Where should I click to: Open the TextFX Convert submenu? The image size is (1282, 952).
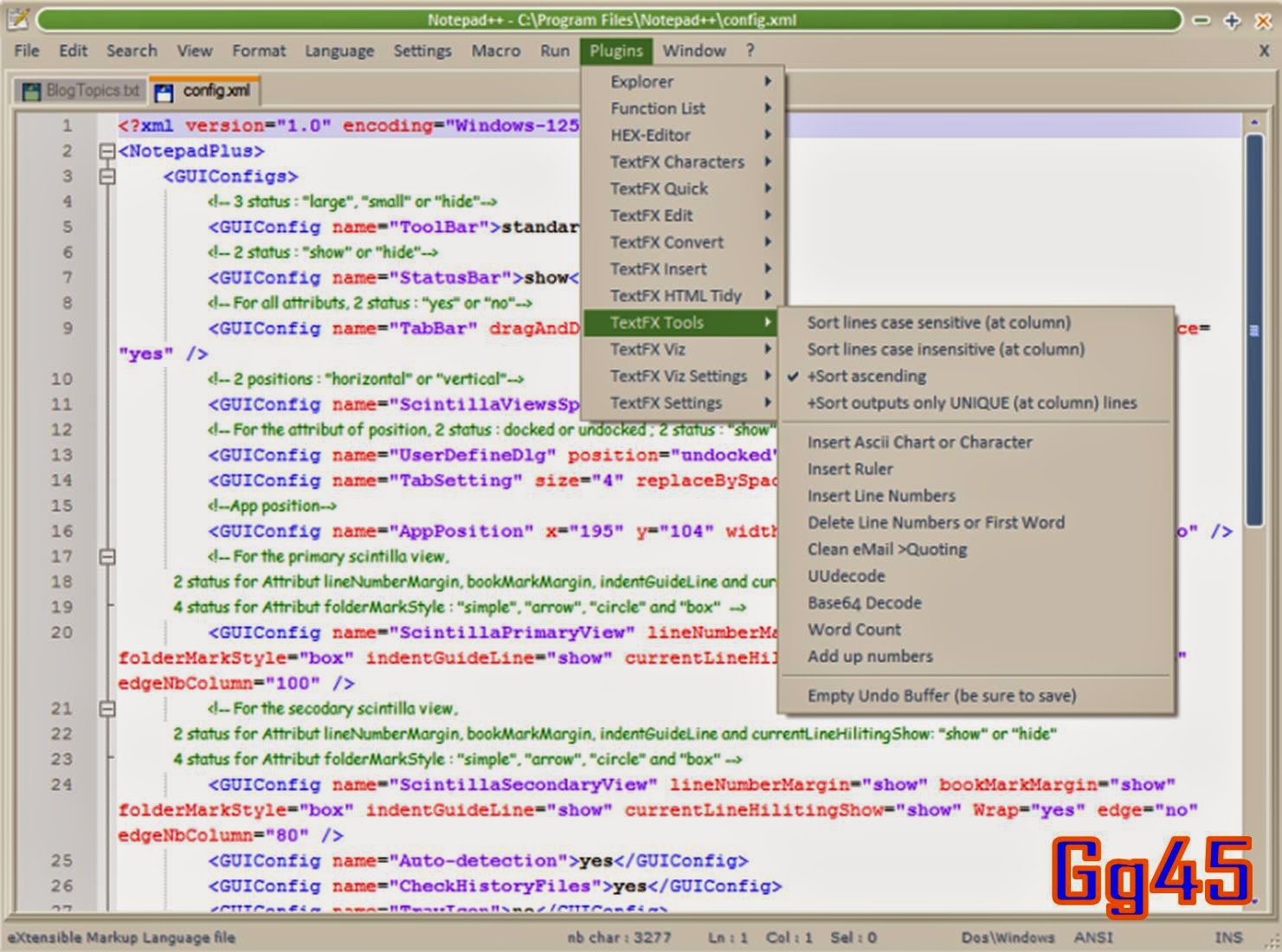[x=682, y=242]
